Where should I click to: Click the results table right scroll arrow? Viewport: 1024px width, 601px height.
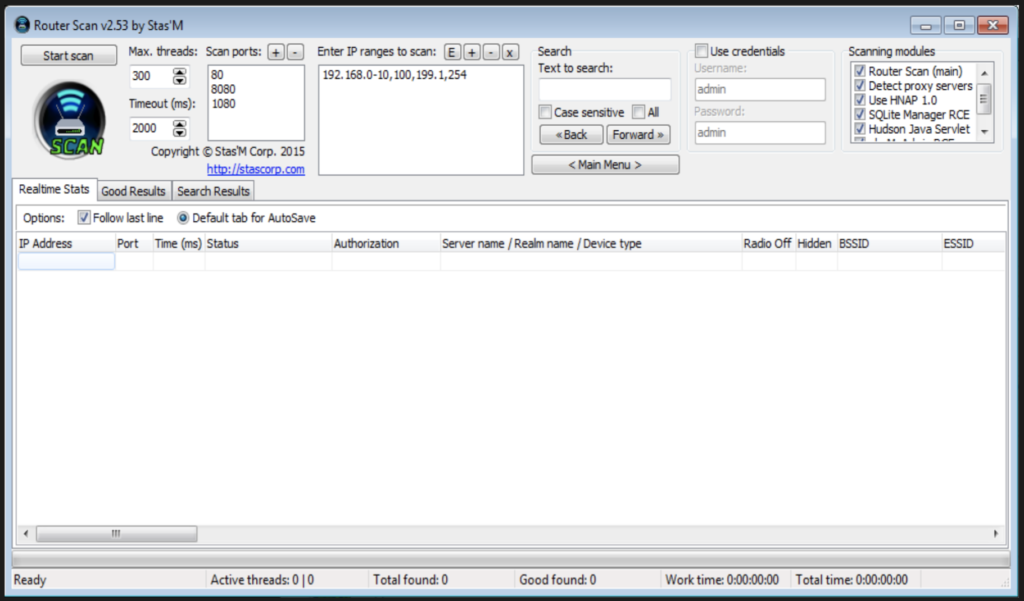pyautogui.click(x=996, y=534)
